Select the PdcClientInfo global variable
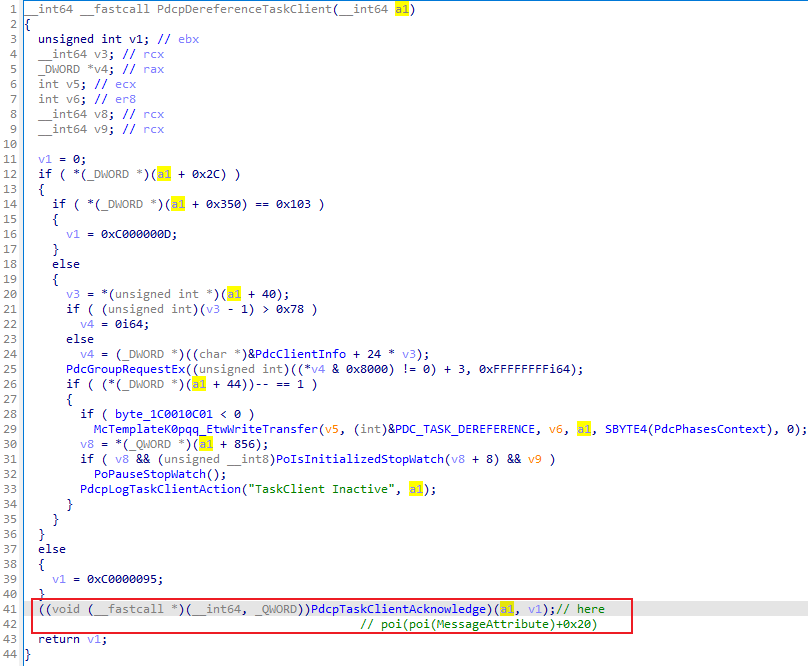808x666 pixels. [x=300, y=354]
